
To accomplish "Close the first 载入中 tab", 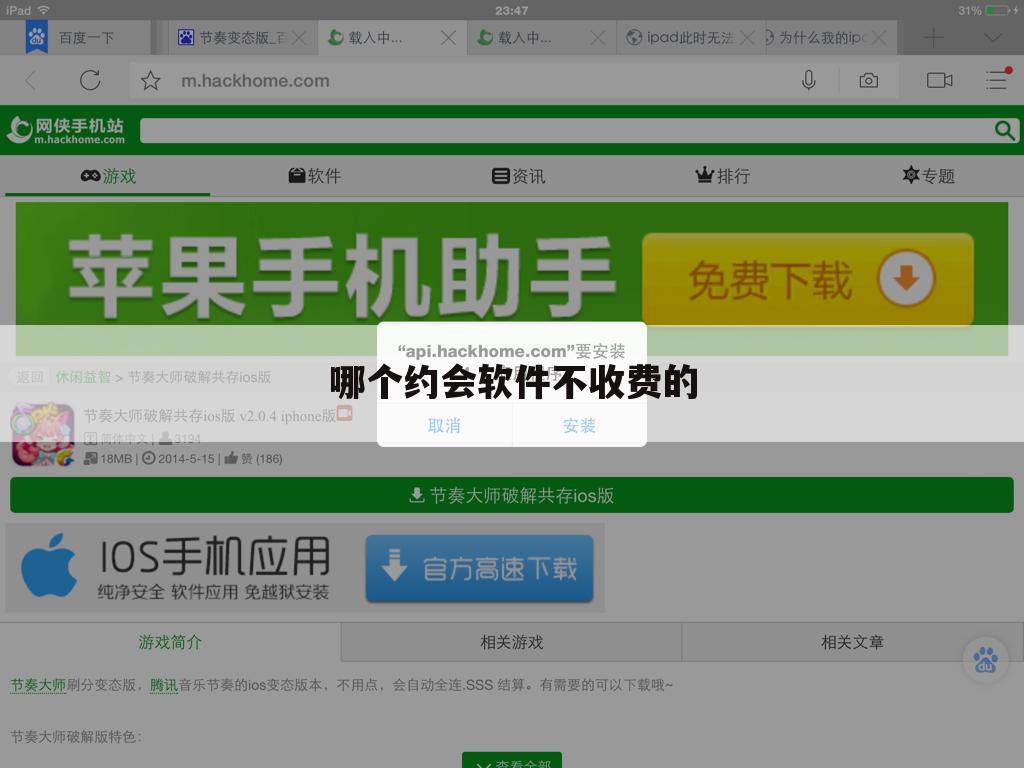I will point(448,38).
